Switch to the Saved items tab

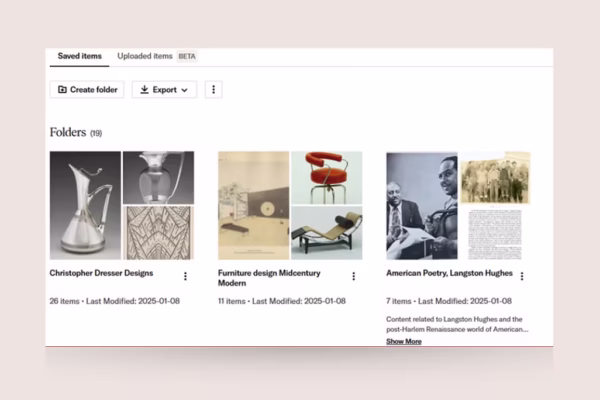click(x=80, y=56)
